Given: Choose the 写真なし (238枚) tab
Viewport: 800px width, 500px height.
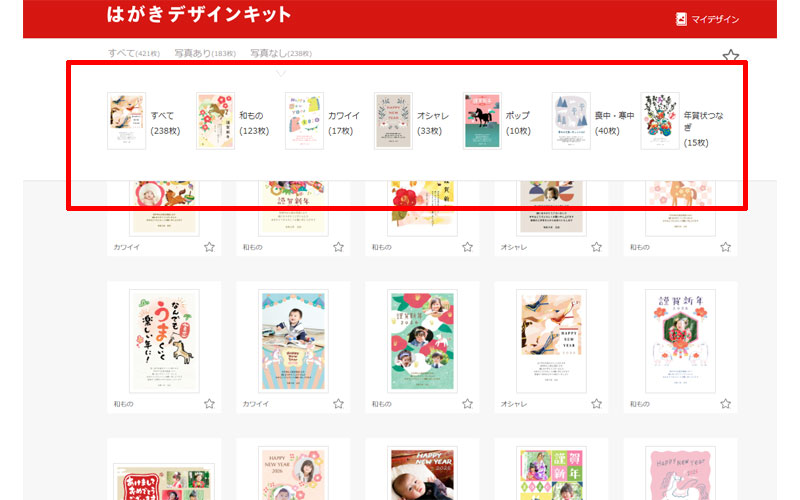Looking at the screenshot, I should (x=281, y=53).
